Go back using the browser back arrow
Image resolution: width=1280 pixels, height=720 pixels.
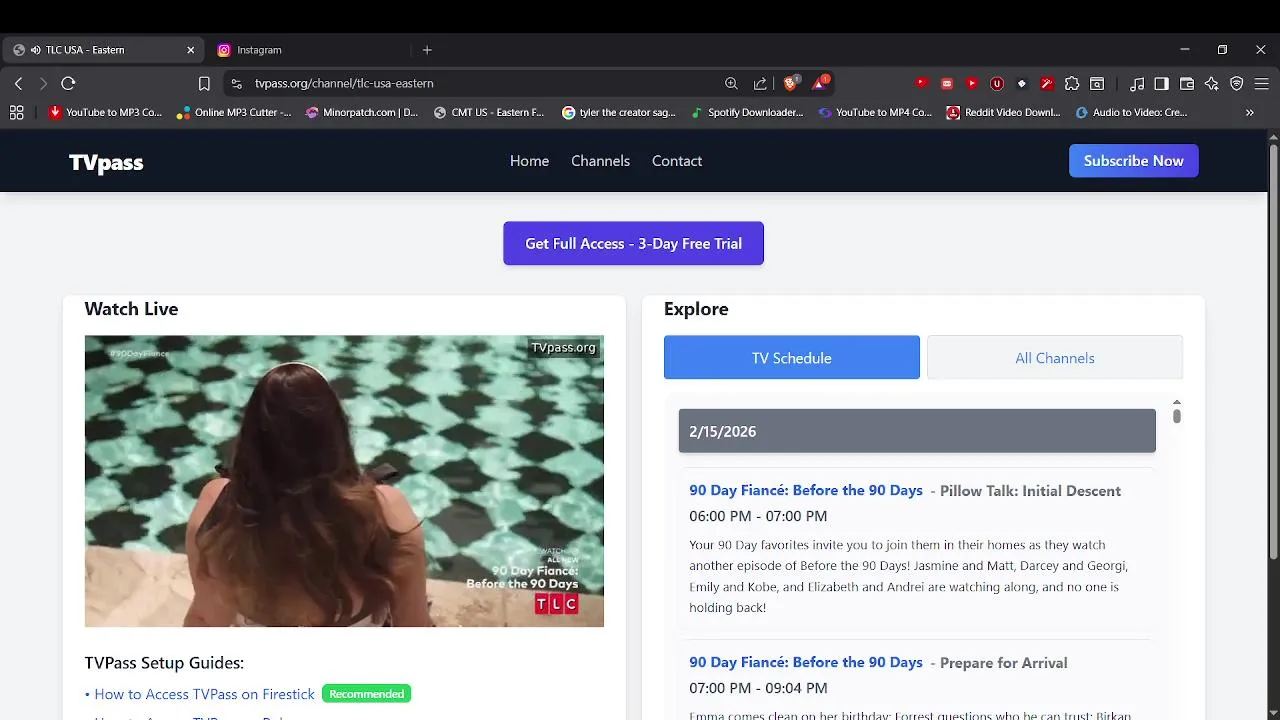tap(18, 84)
